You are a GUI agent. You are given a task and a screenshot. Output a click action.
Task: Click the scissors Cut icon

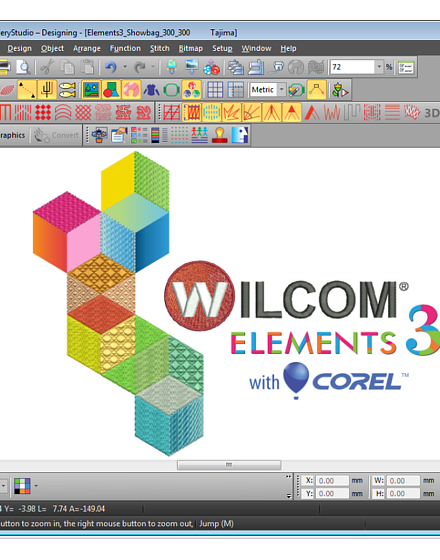point(48,67)
